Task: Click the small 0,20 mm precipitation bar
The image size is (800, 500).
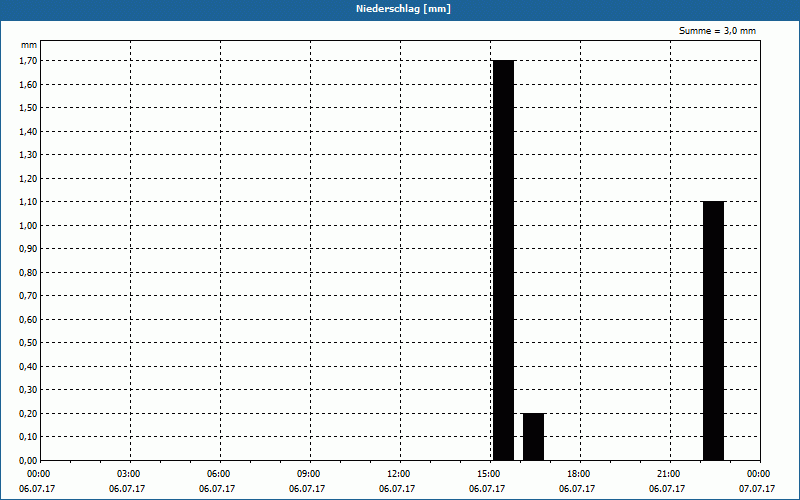Action: (533, 437)
